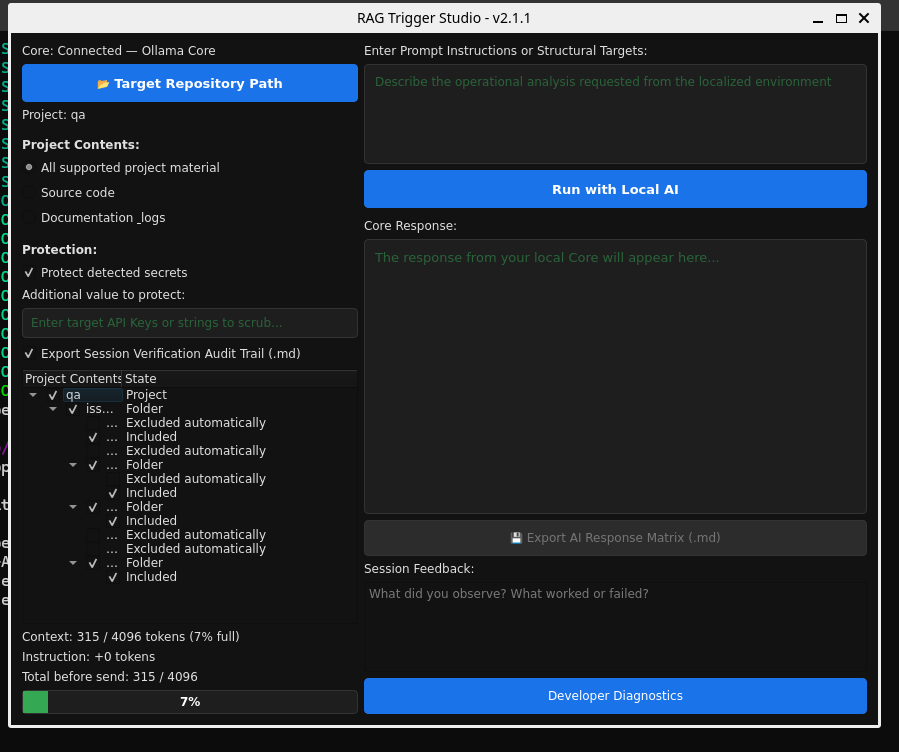The height and width of the screenshot is (752, 899).
Task: Toggle Export Session Verification Audit Trail checkbox
Action: tap(162, 354)
